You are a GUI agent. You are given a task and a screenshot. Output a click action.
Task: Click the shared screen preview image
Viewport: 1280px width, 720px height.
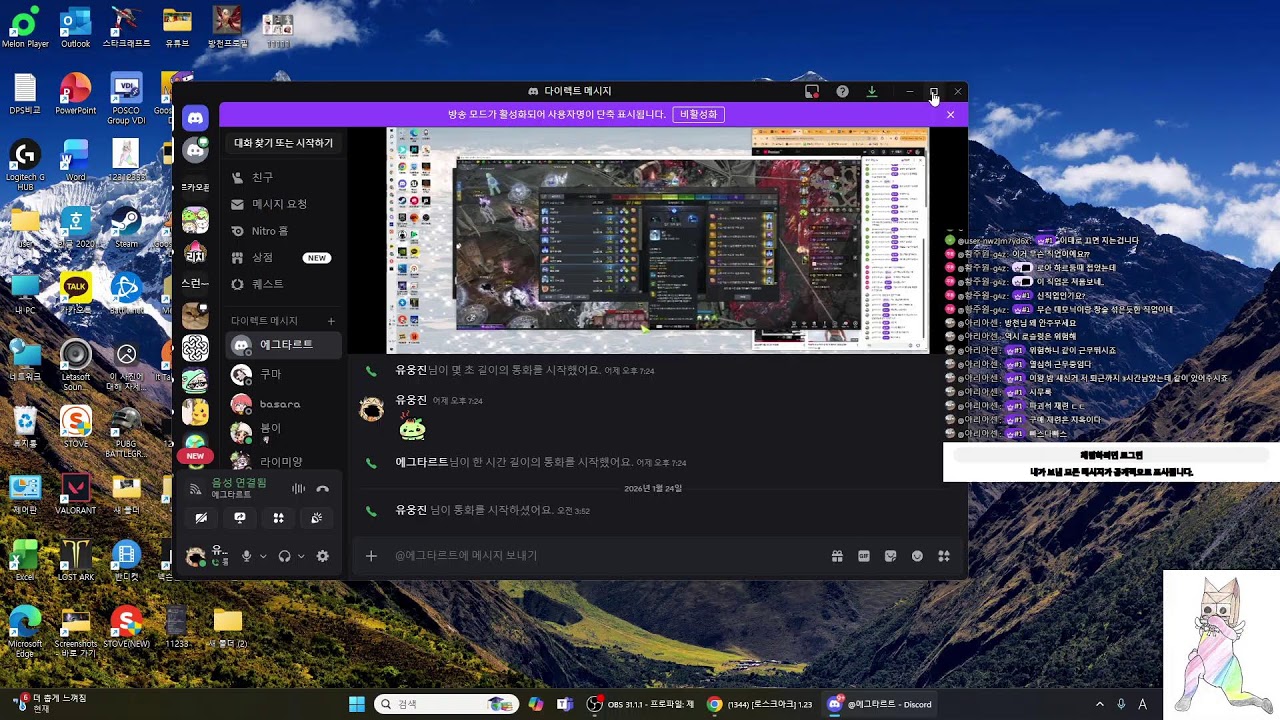point(658,240)
